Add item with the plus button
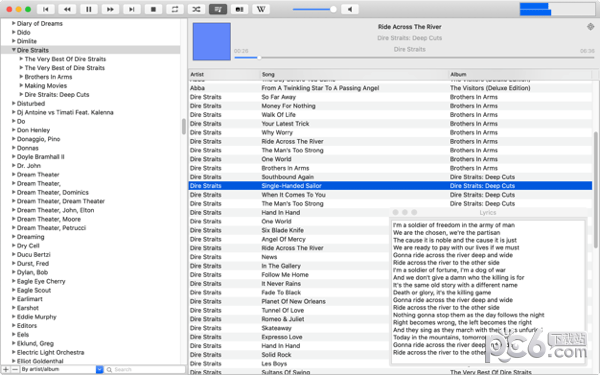This screenshot has height=375, width=600. (6, 369)
